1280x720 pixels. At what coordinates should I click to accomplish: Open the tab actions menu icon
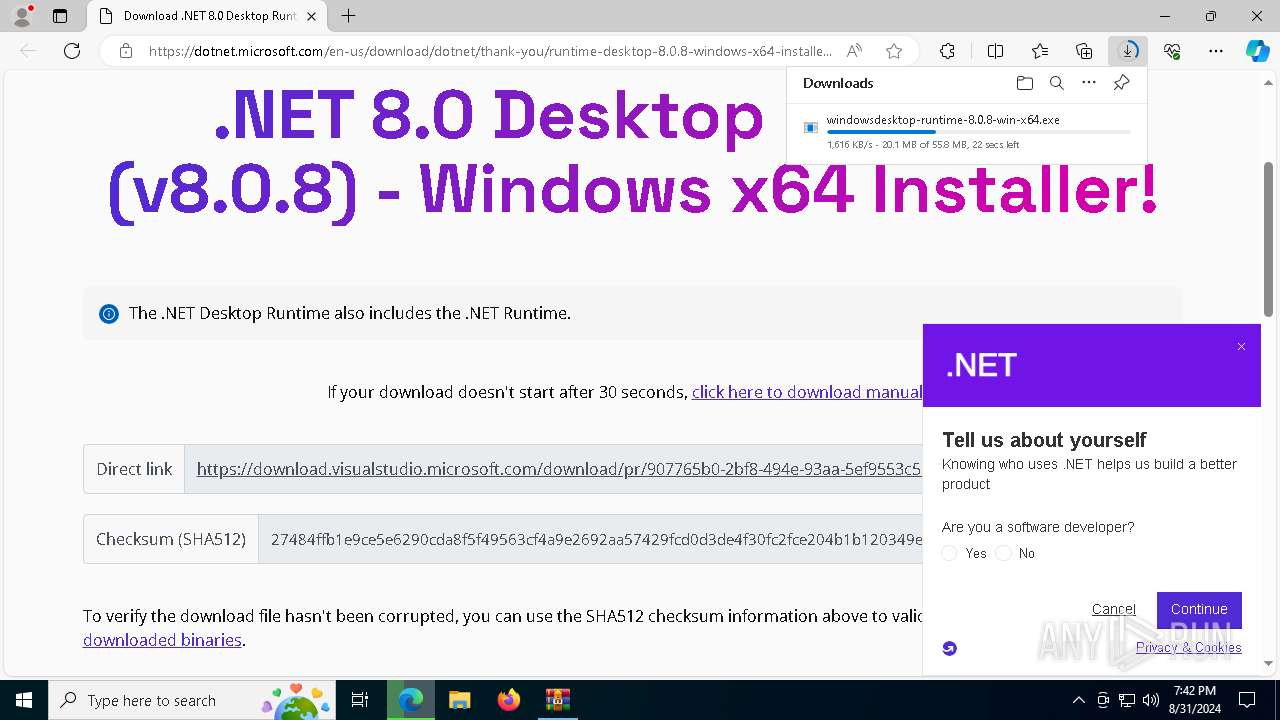click(60, 16)
